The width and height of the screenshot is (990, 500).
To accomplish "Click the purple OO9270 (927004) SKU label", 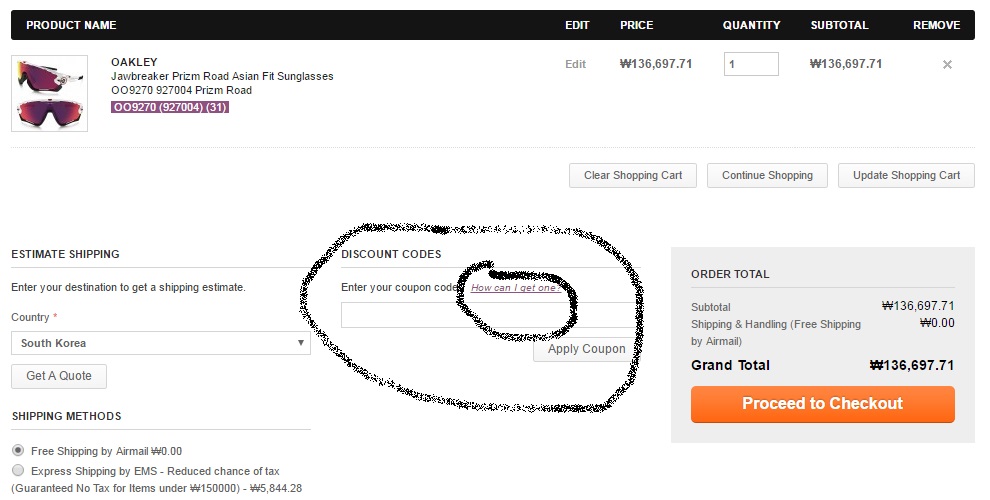I will coord(170,107).
